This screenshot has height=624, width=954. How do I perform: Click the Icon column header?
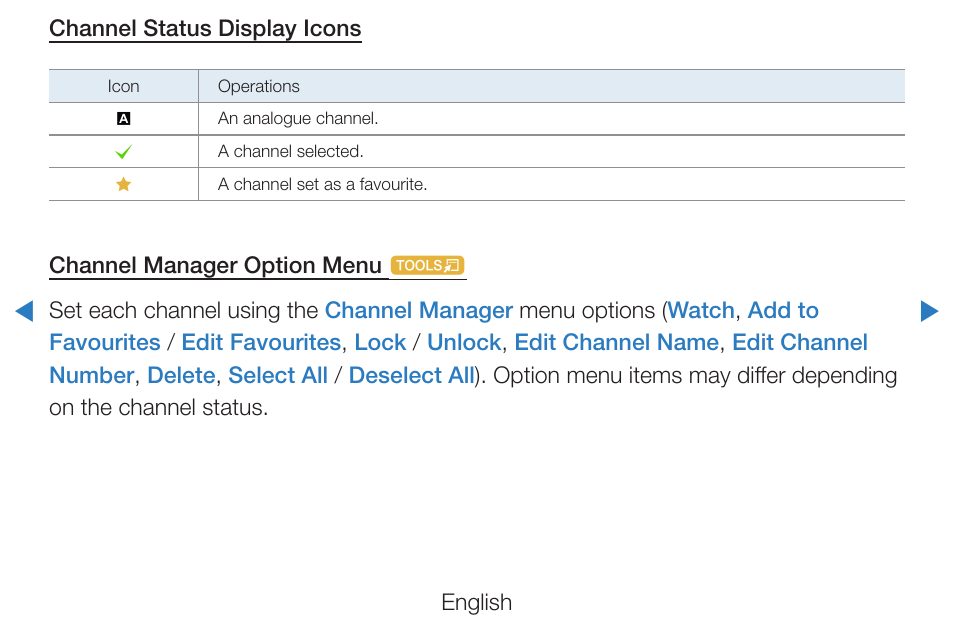pos(124,86)
